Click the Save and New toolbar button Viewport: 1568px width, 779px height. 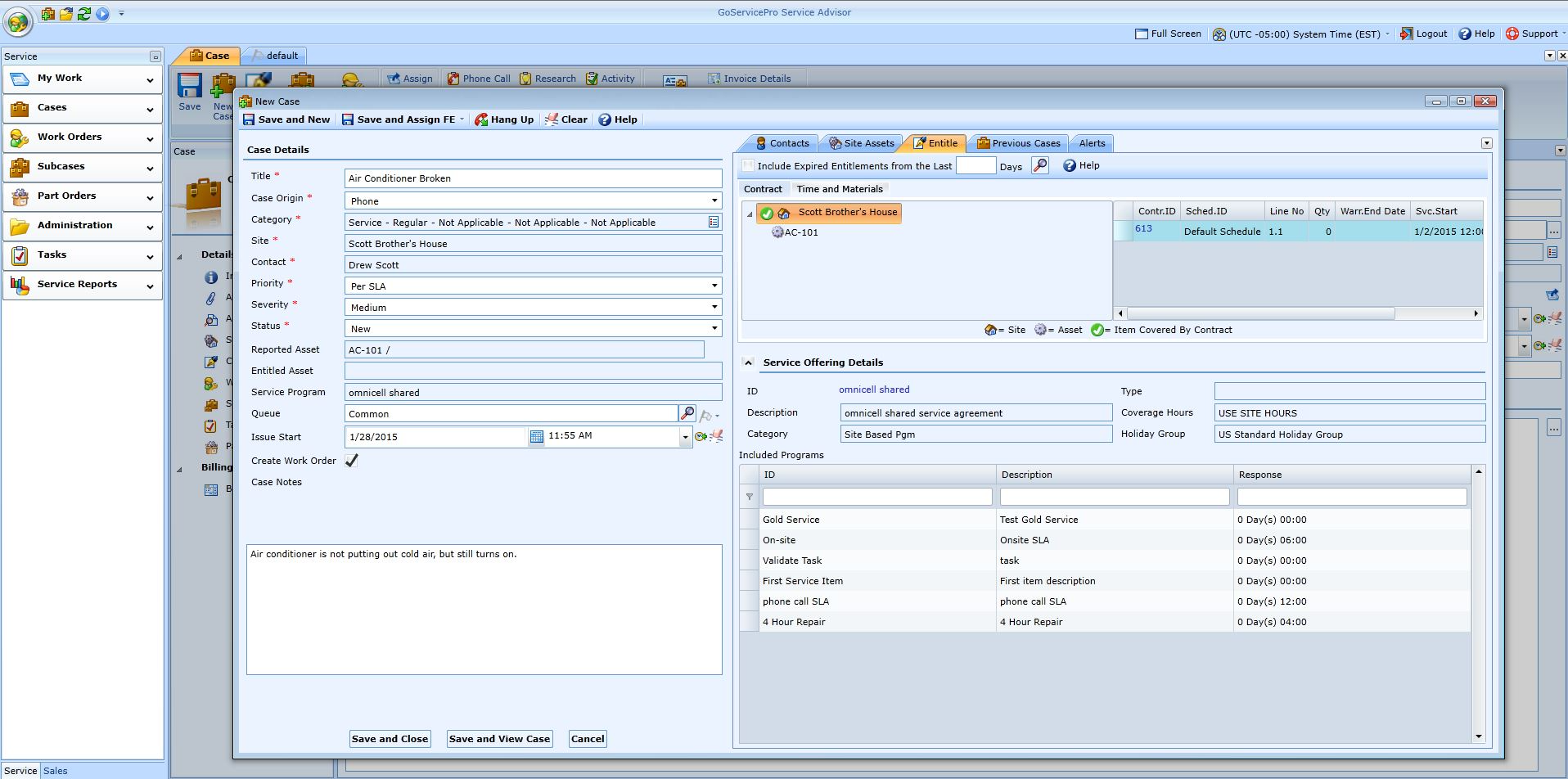point(286,119)
